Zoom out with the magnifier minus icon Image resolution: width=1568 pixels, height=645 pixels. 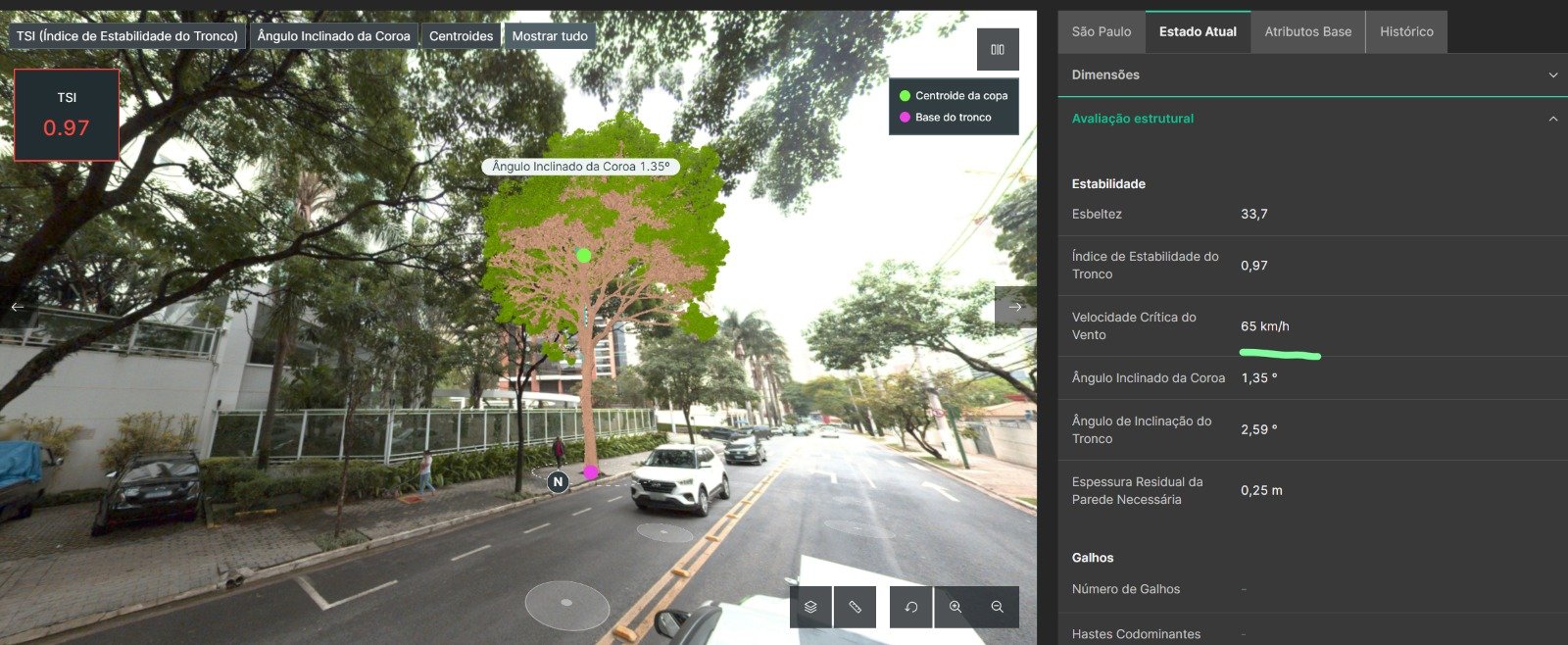(x=998, y=607)
